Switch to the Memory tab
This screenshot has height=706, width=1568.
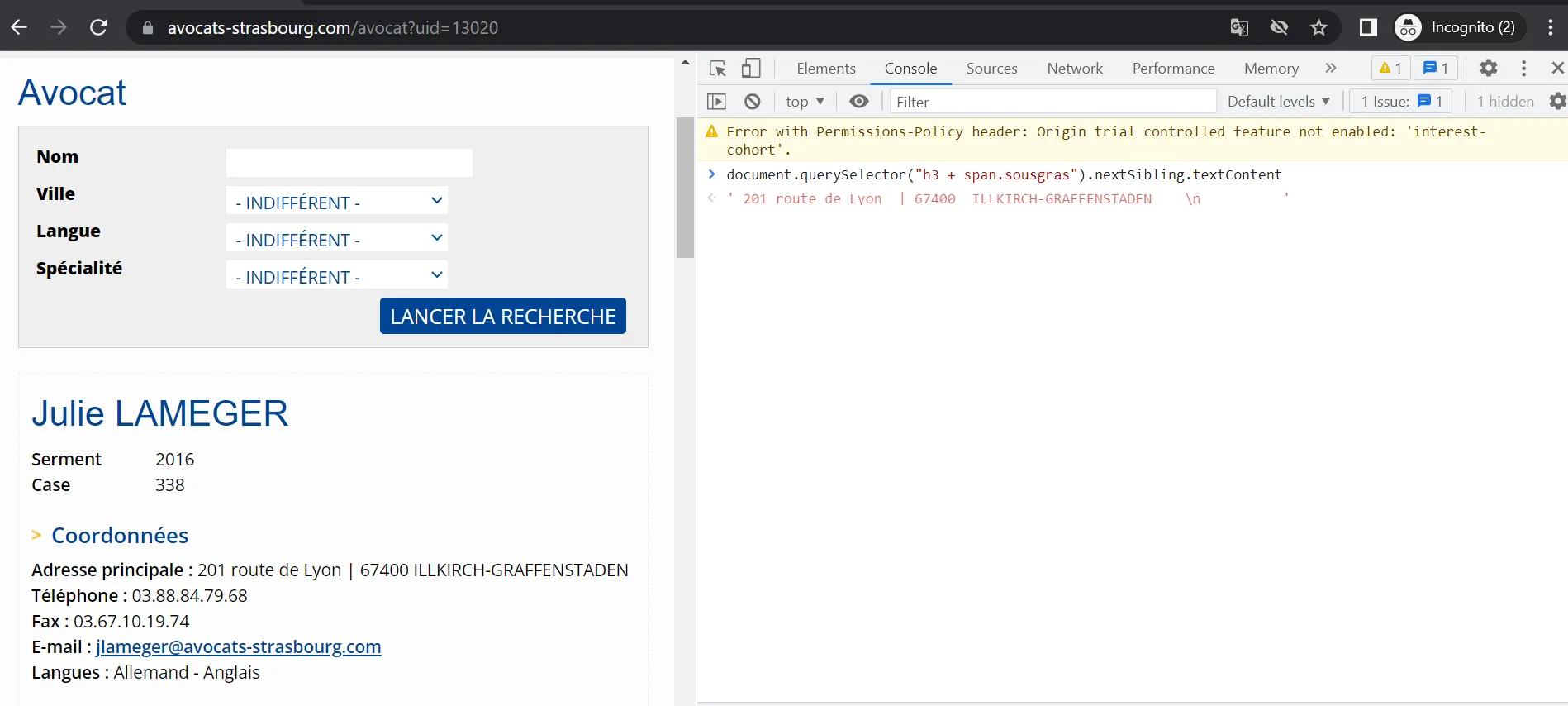click(x=1271, y=69)
